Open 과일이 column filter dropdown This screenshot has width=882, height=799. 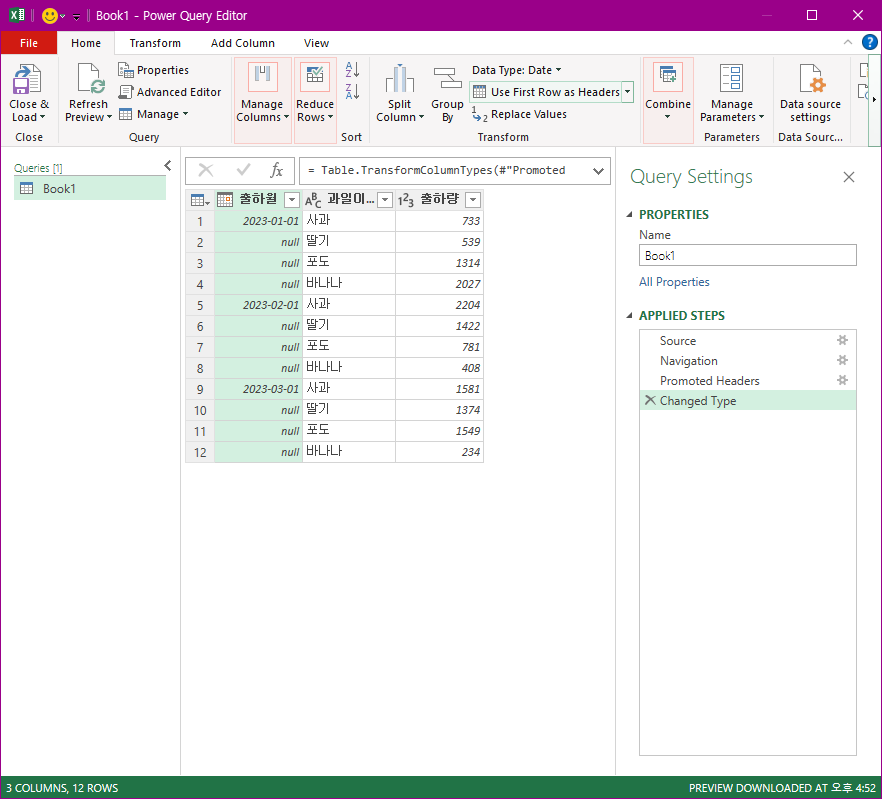pyautogui.click(x=385, y=200)
